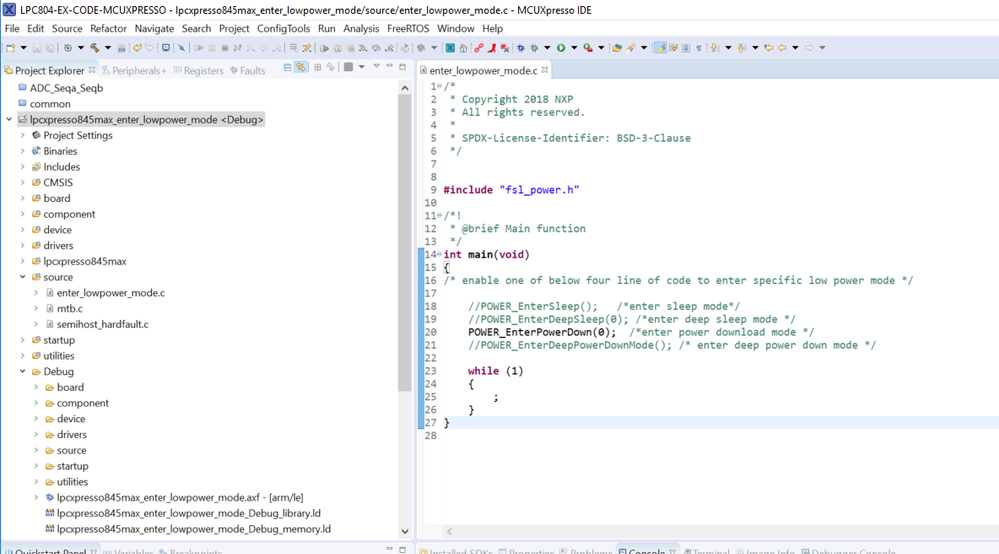Image resolution: width=999 pixels, height=554 pixels.
Task: Switch to the Faults tab
Action: click(248, 71)
